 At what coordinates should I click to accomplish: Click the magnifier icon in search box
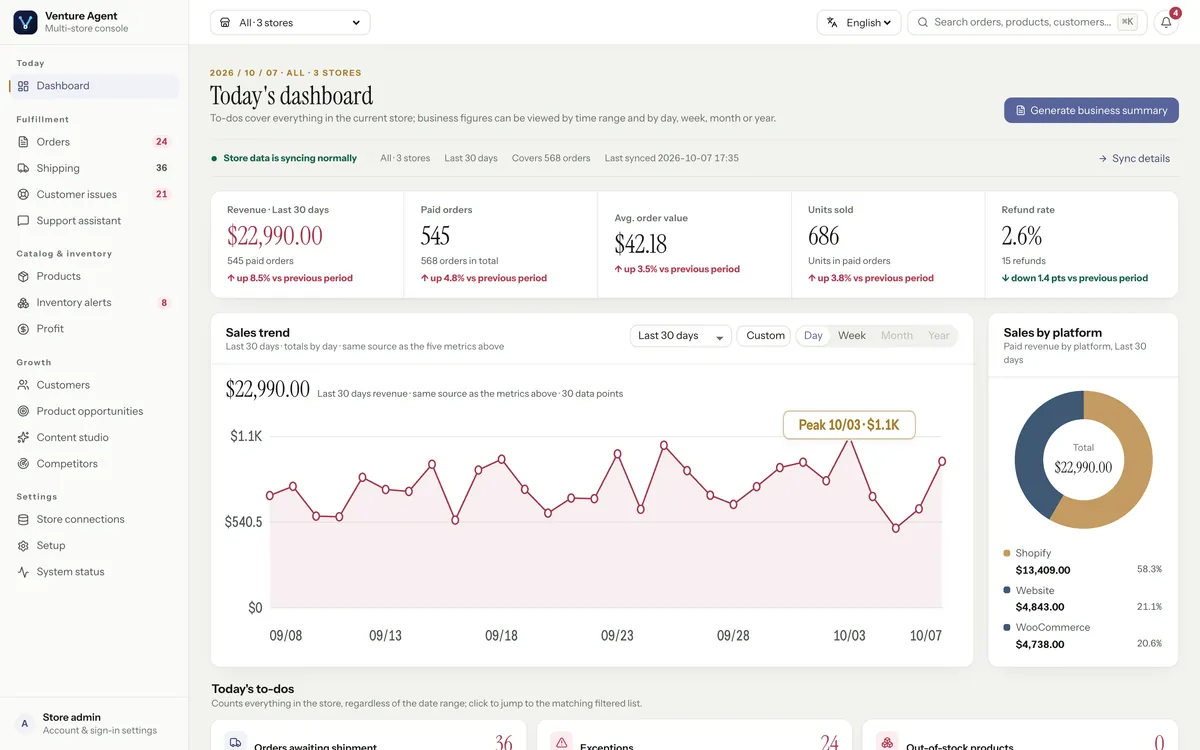[923, 22]
